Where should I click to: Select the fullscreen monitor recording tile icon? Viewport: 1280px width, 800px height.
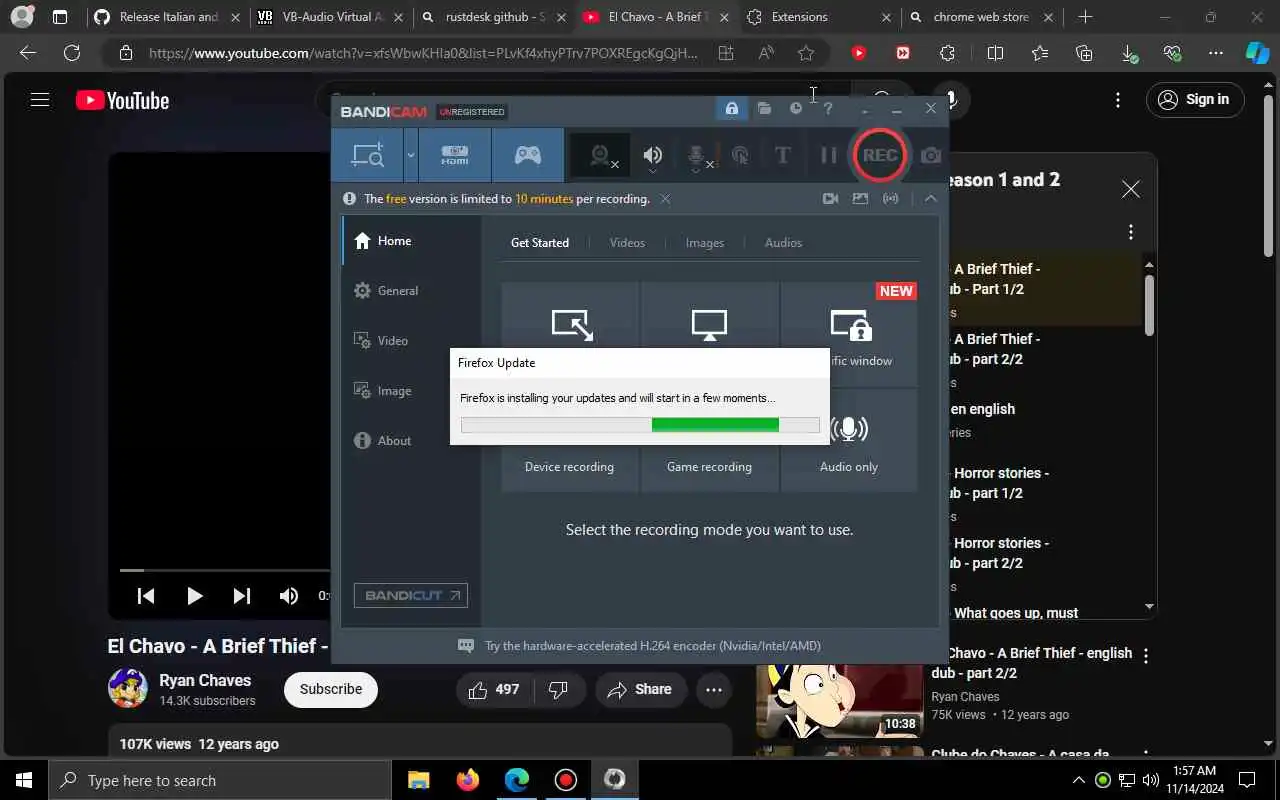tap(709, 325)
